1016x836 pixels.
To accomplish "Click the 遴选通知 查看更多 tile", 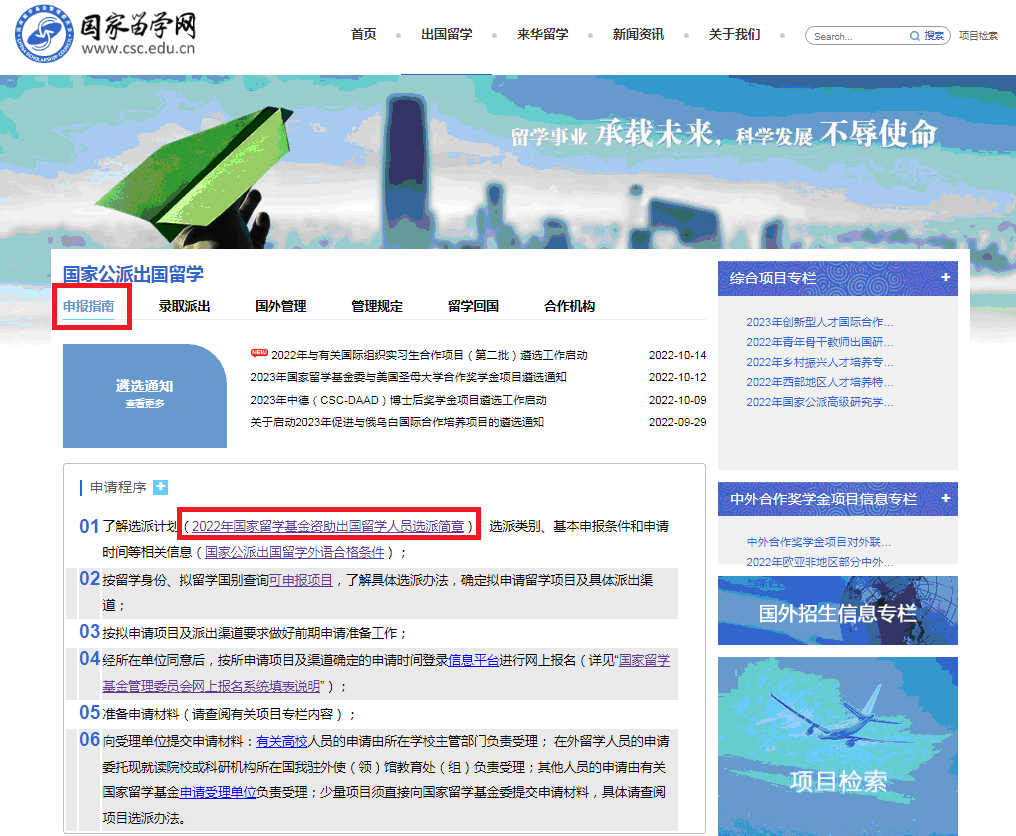I will click(x=145, y=394).
